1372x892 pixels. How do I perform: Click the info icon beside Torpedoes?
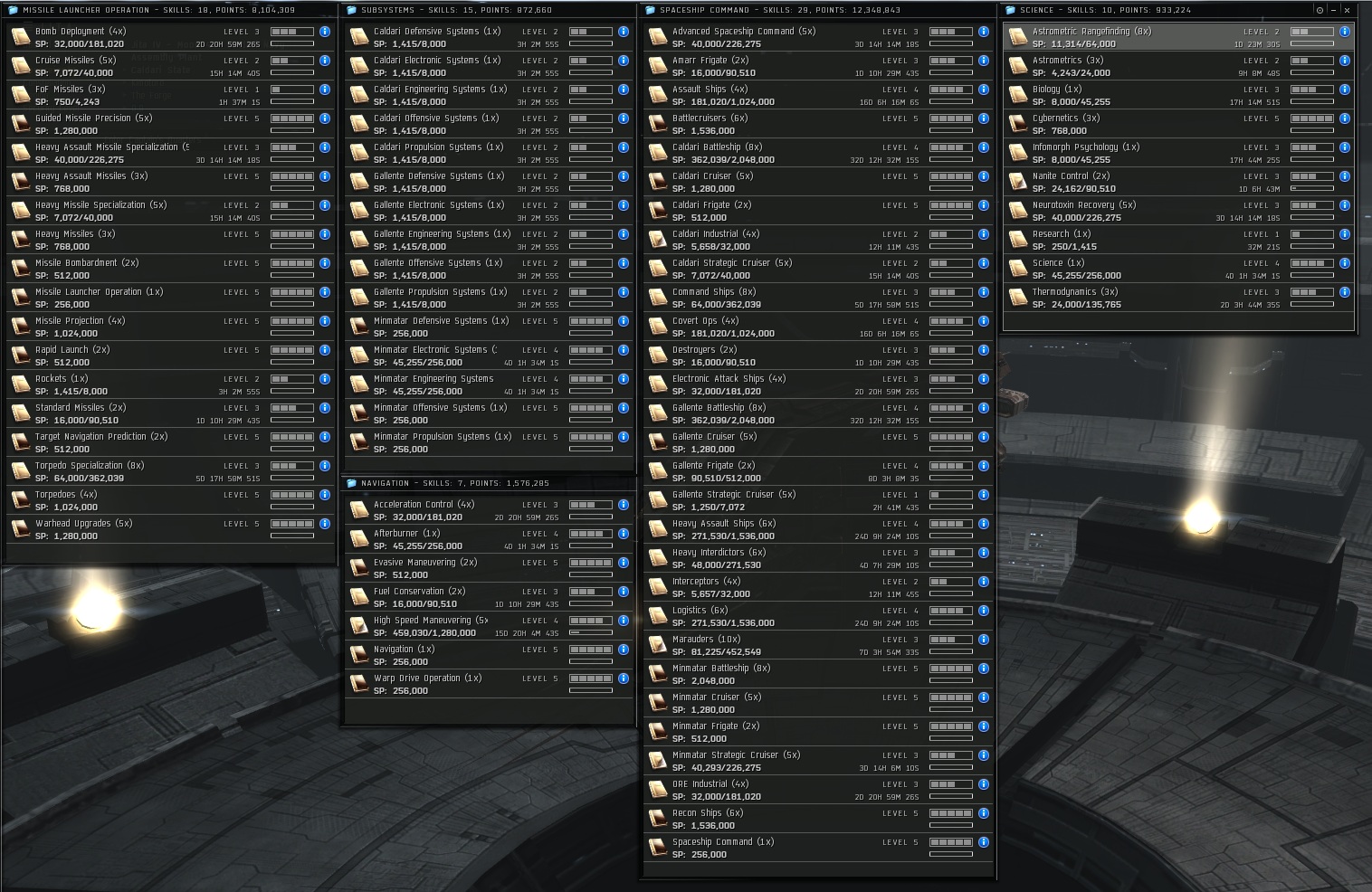[x=325, y=495]
